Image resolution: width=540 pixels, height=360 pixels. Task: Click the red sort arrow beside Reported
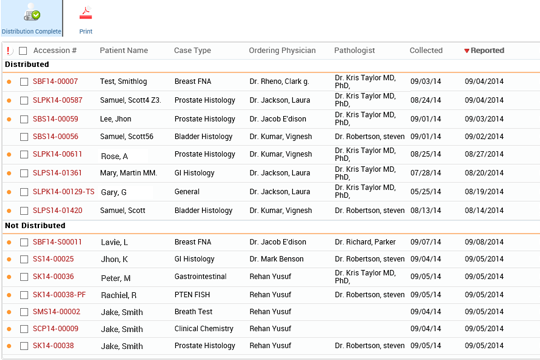[x=467, y=51]
